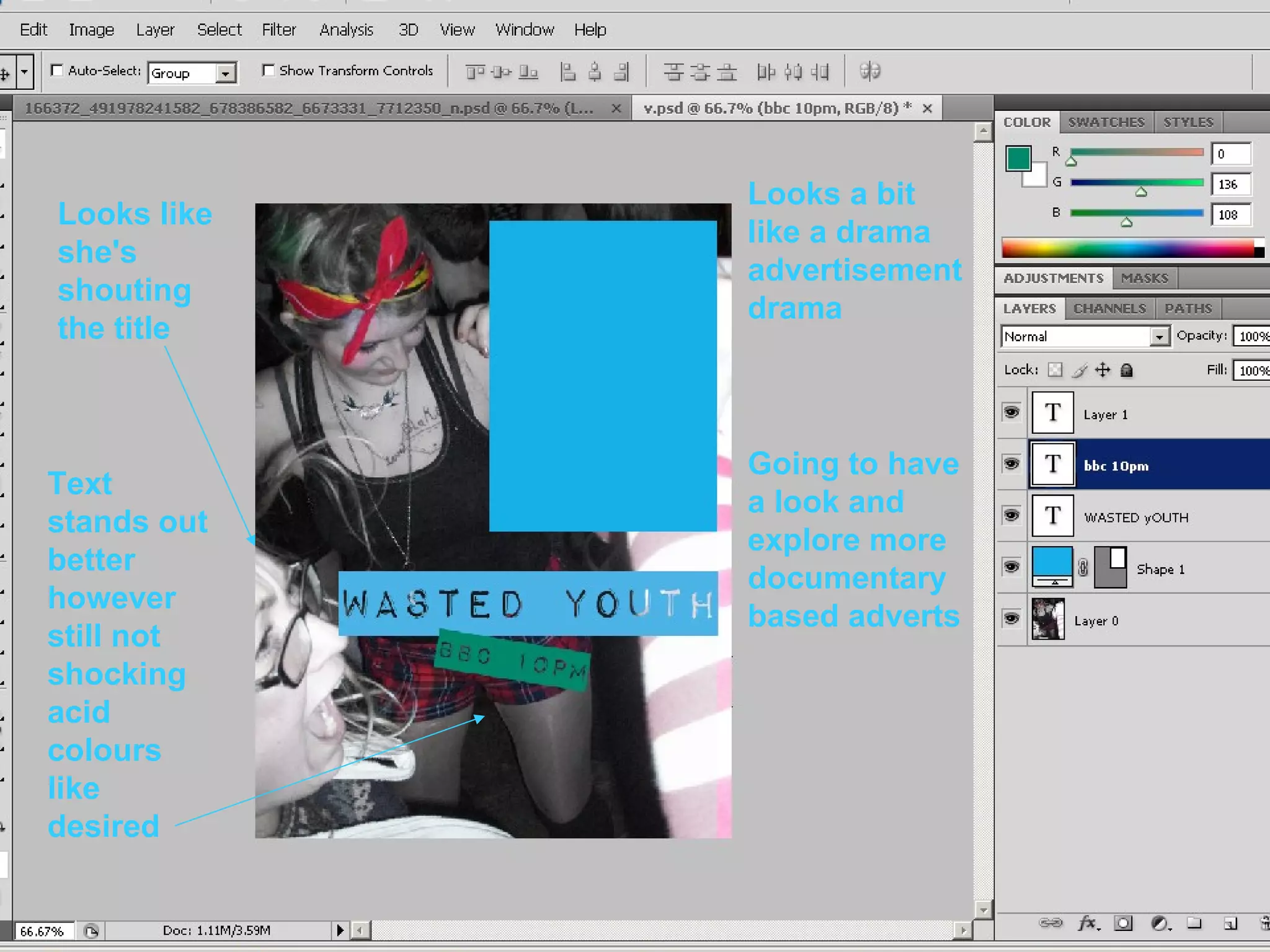Hide the Shape 1 layer

(1011, 567)
